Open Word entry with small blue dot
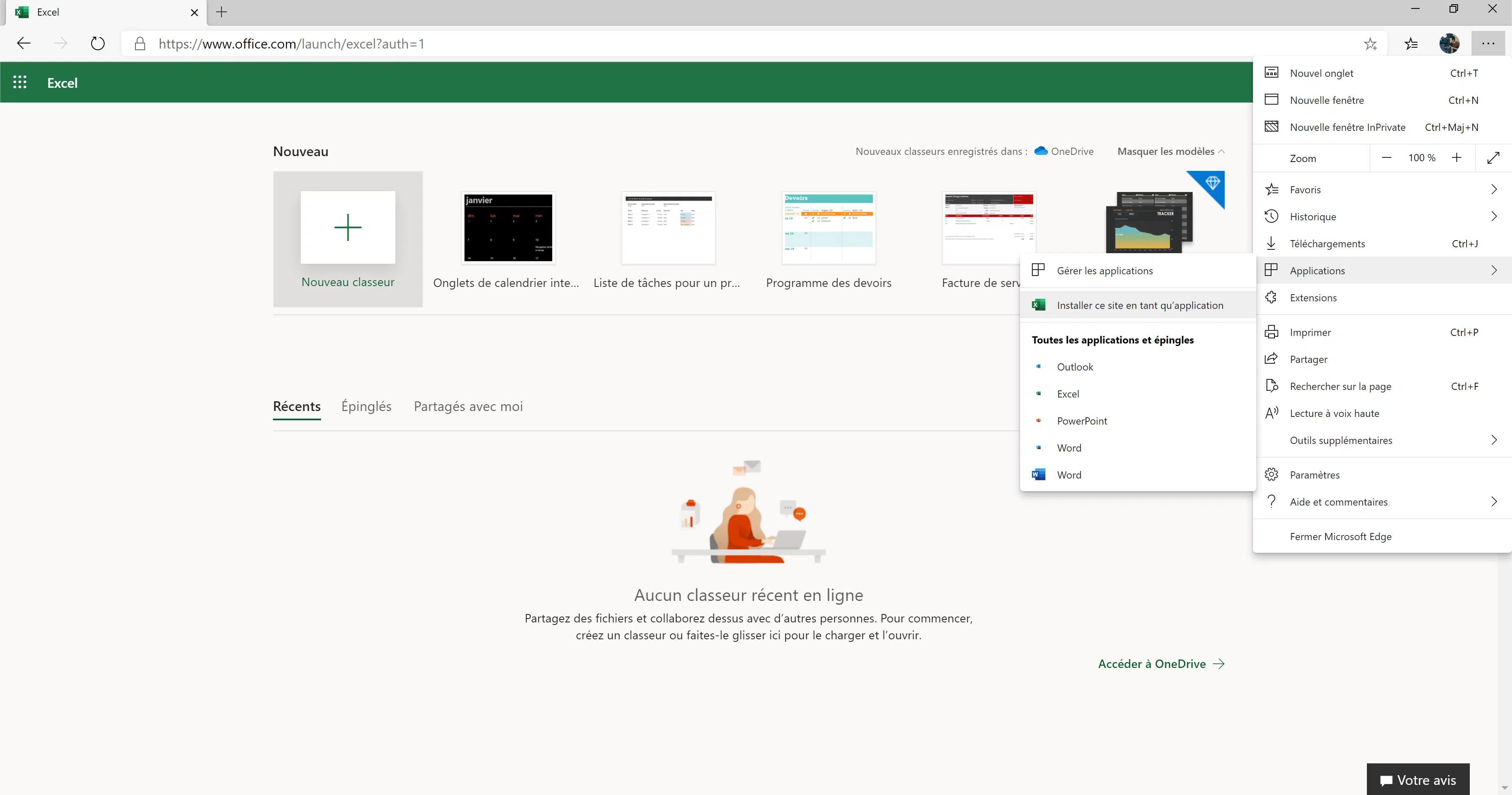This screenshot has width=1512, height=795. [x=1137, y=447]
